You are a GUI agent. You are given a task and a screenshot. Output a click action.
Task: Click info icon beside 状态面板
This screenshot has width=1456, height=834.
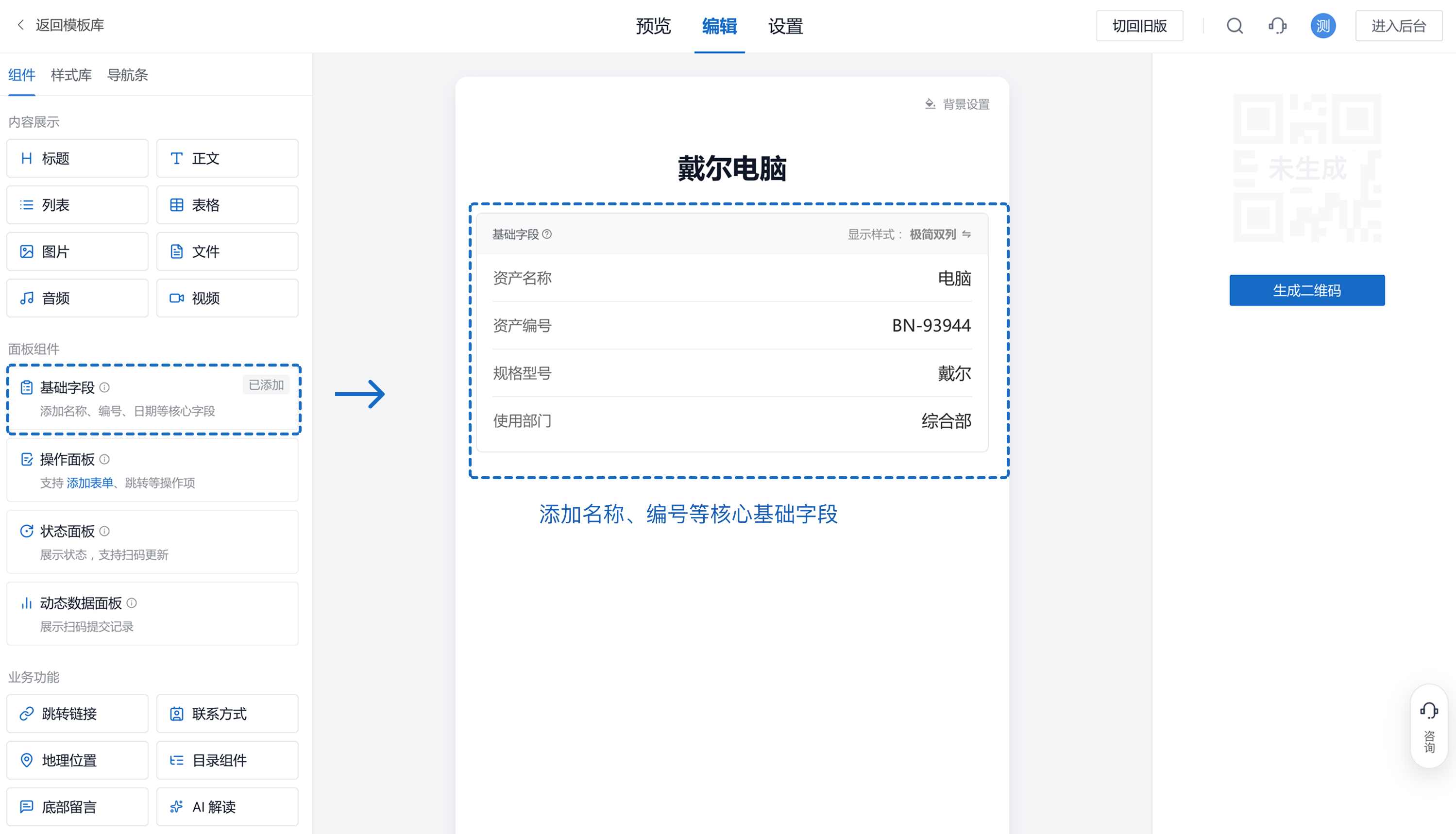coord(104,531)
